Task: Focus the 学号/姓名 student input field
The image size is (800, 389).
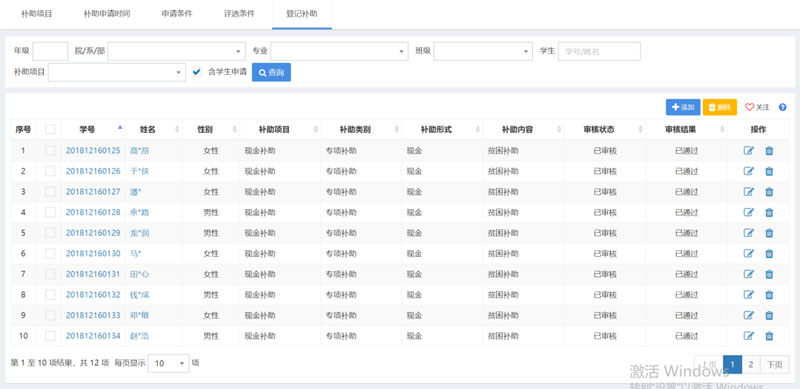Action: 599,52
